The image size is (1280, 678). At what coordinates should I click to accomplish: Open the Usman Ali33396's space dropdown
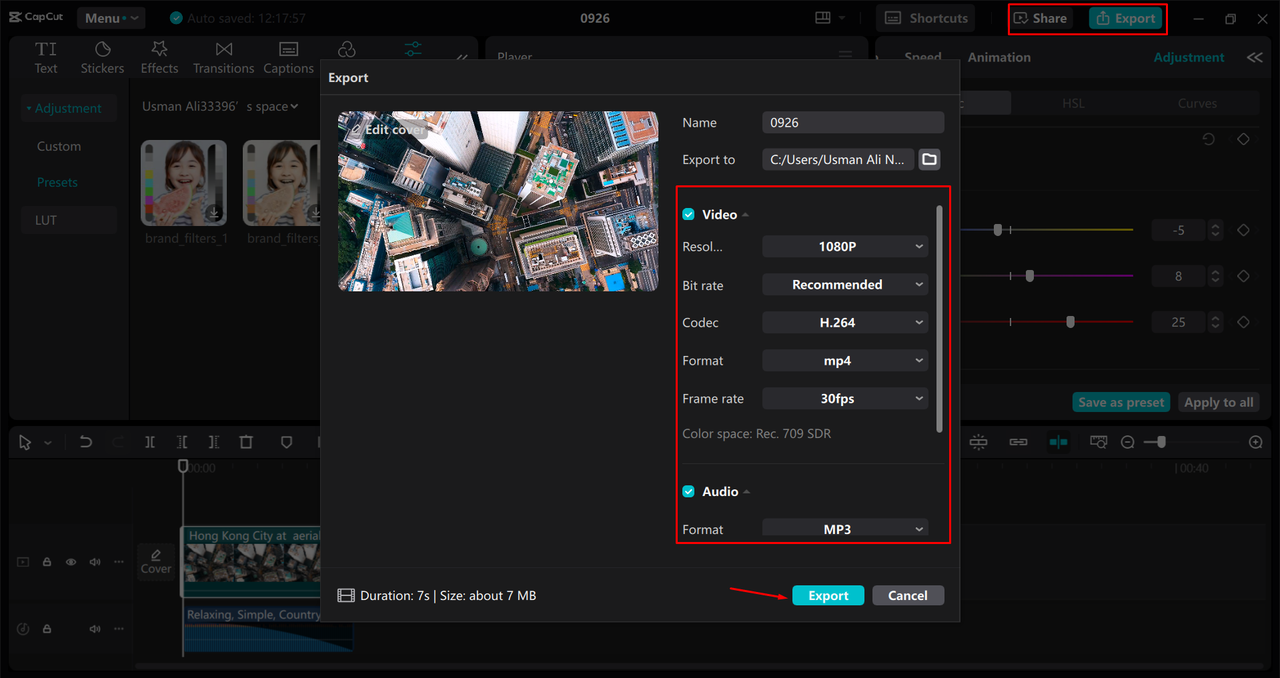tap(220, 106)
